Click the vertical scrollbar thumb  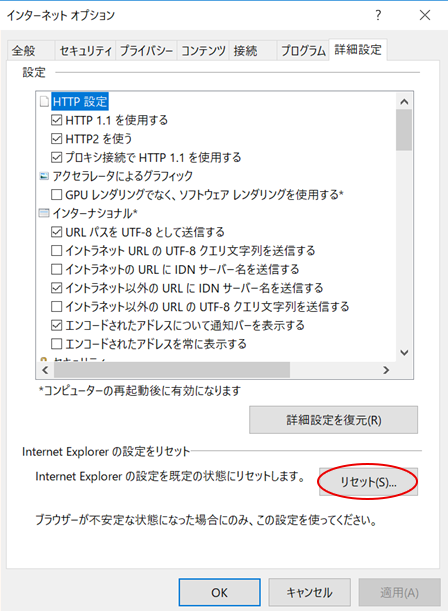(x=404, y=130)
